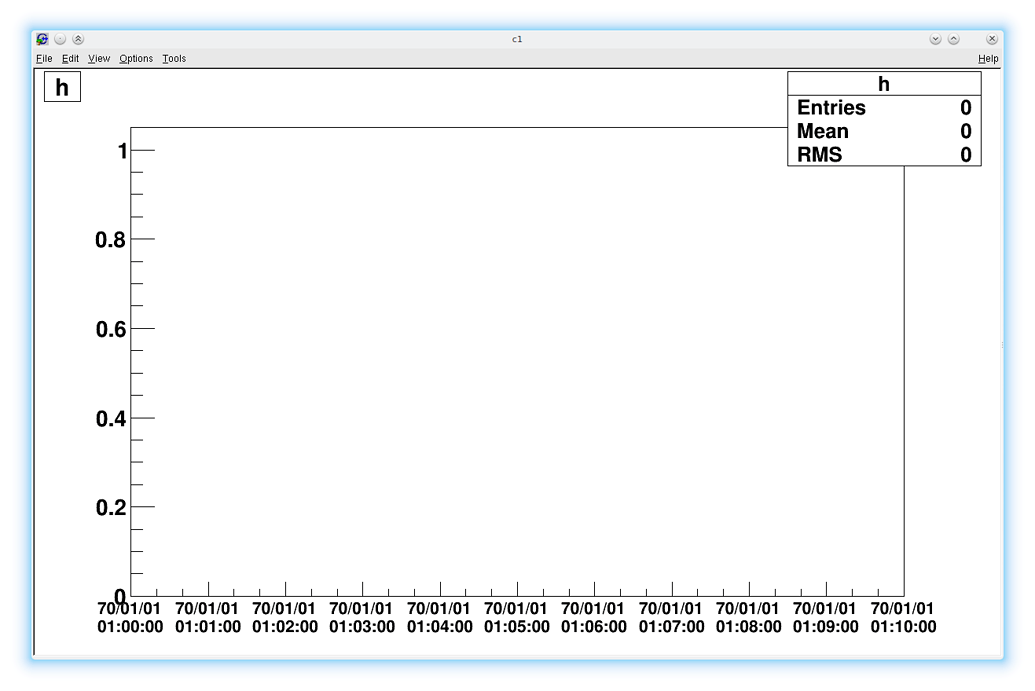The image size is (1035, 691).
Task: Click the double up-chevron title bar button
Action: [x=78, y=39]
